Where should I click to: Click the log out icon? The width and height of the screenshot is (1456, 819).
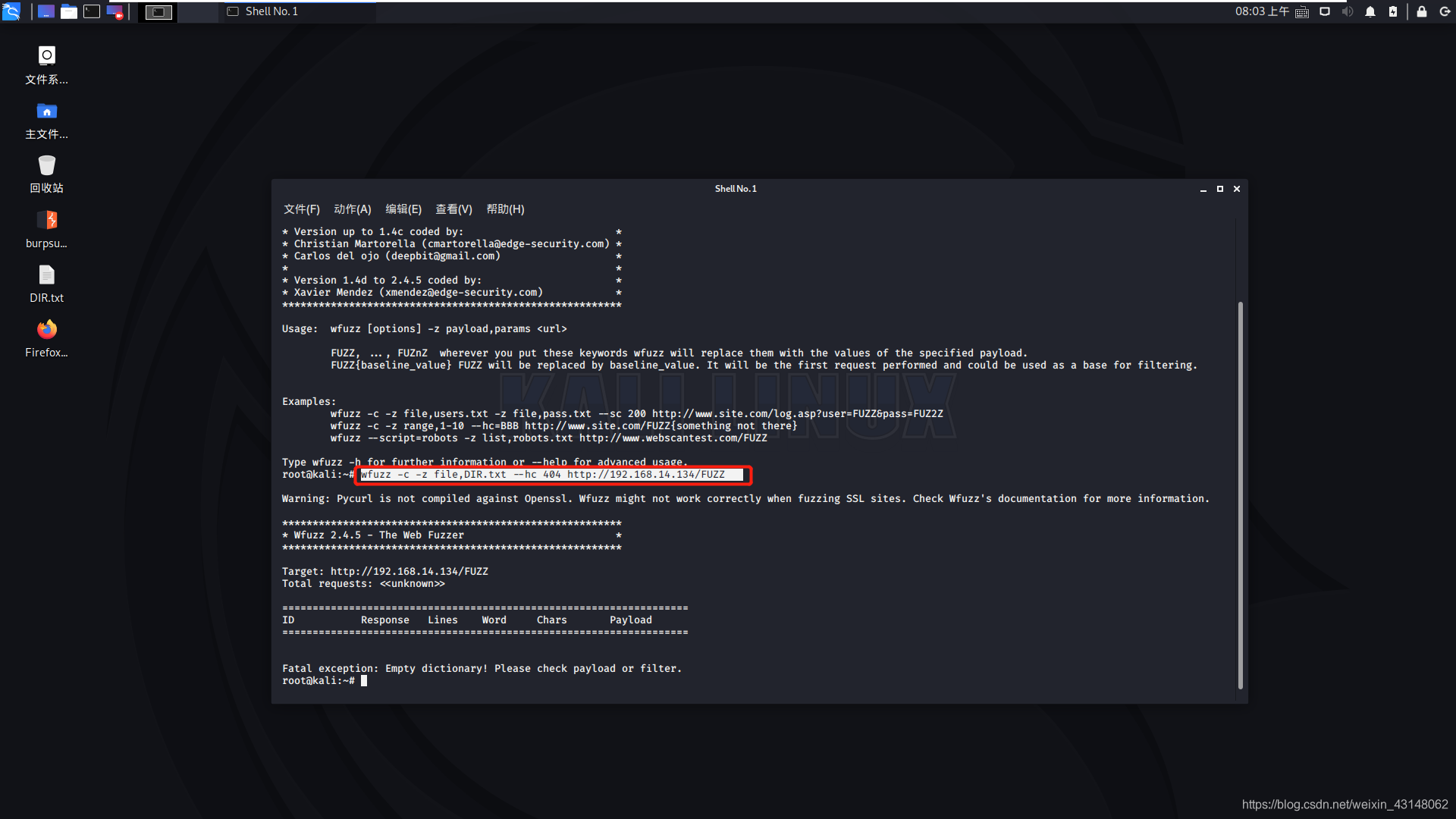[1445, 11]
